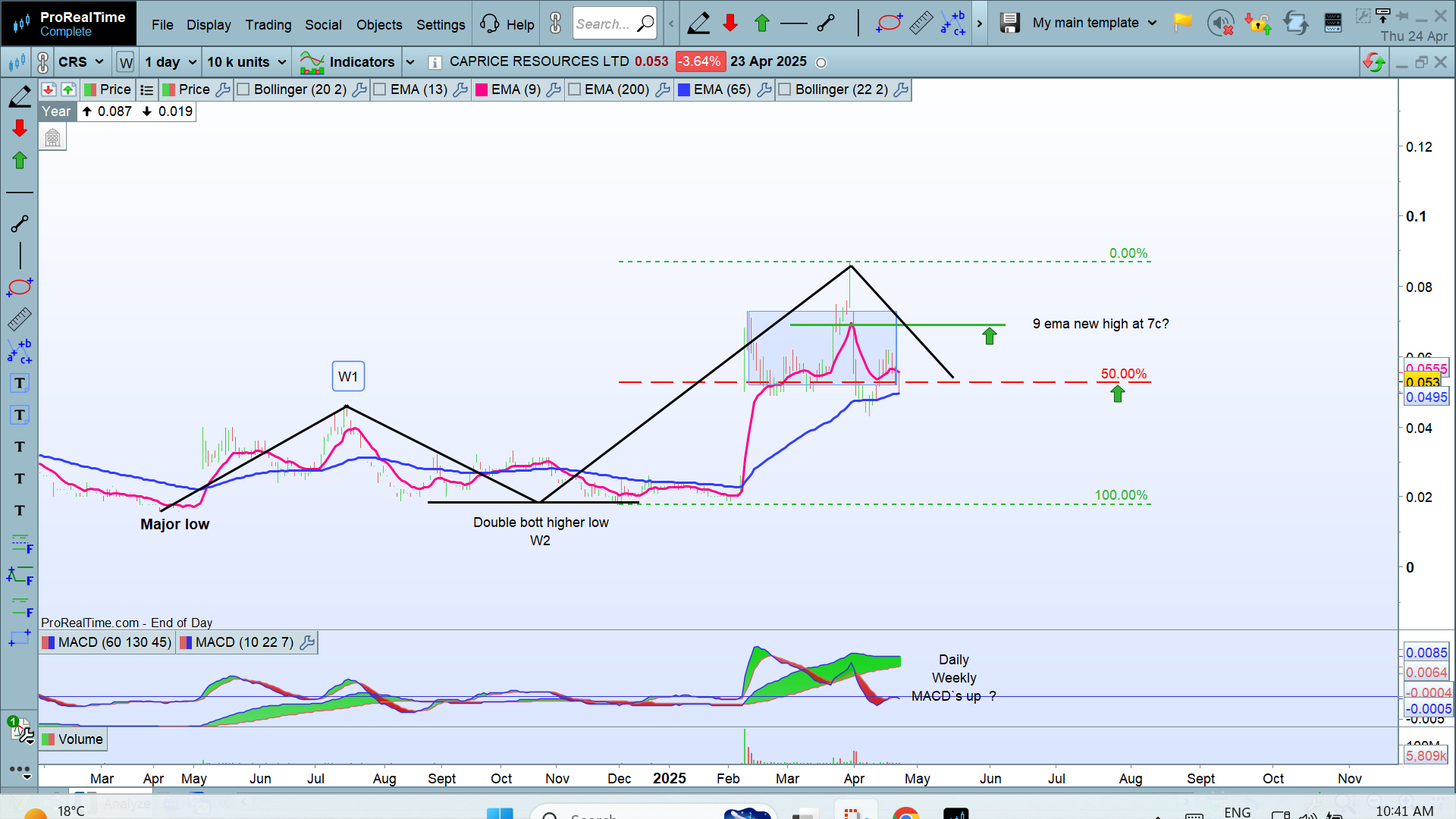Click the wrench beside EMA (9)
The image size is (1456, 819).
click(554, 89)
